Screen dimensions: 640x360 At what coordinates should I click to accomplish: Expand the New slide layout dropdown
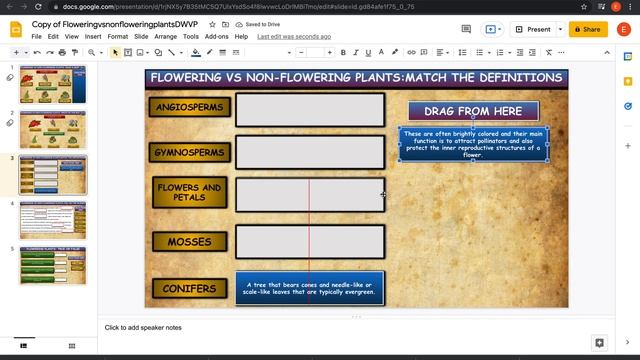tap(26, 53)
